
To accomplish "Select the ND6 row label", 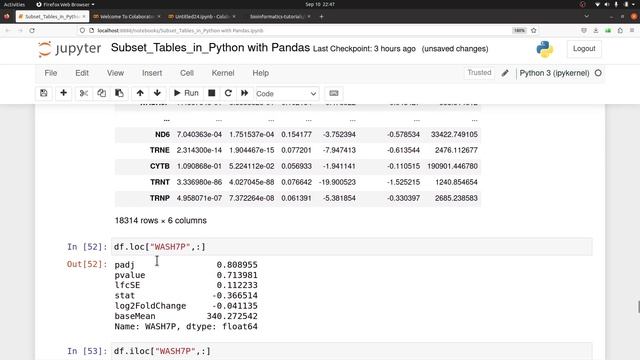I will coord(162,134).
